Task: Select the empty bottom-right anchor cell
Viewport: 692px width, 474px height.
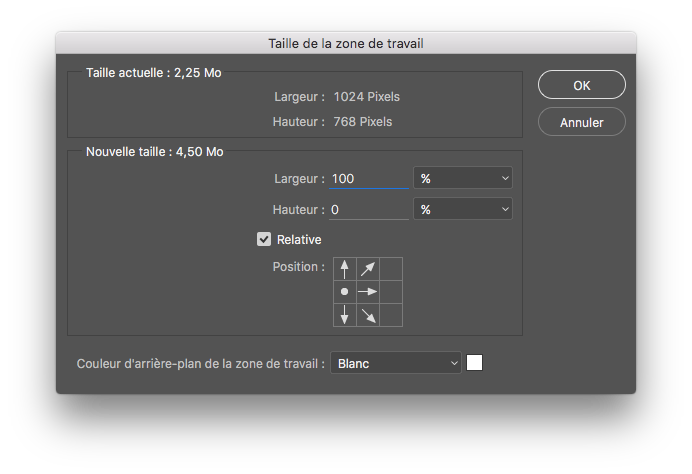Action: pyautogui.click(x=391, y=315)
